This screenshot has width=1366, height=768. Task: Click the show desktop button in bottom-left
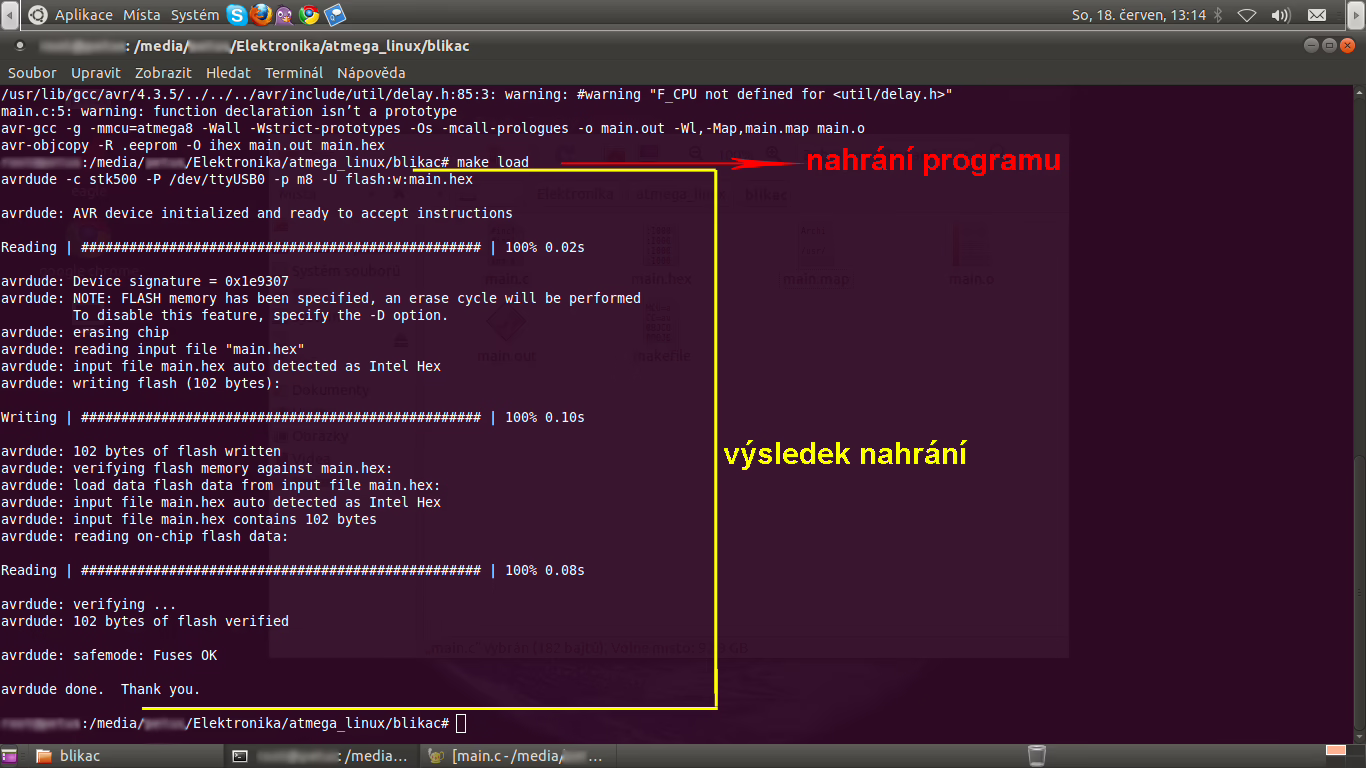[x=9, y=755]
